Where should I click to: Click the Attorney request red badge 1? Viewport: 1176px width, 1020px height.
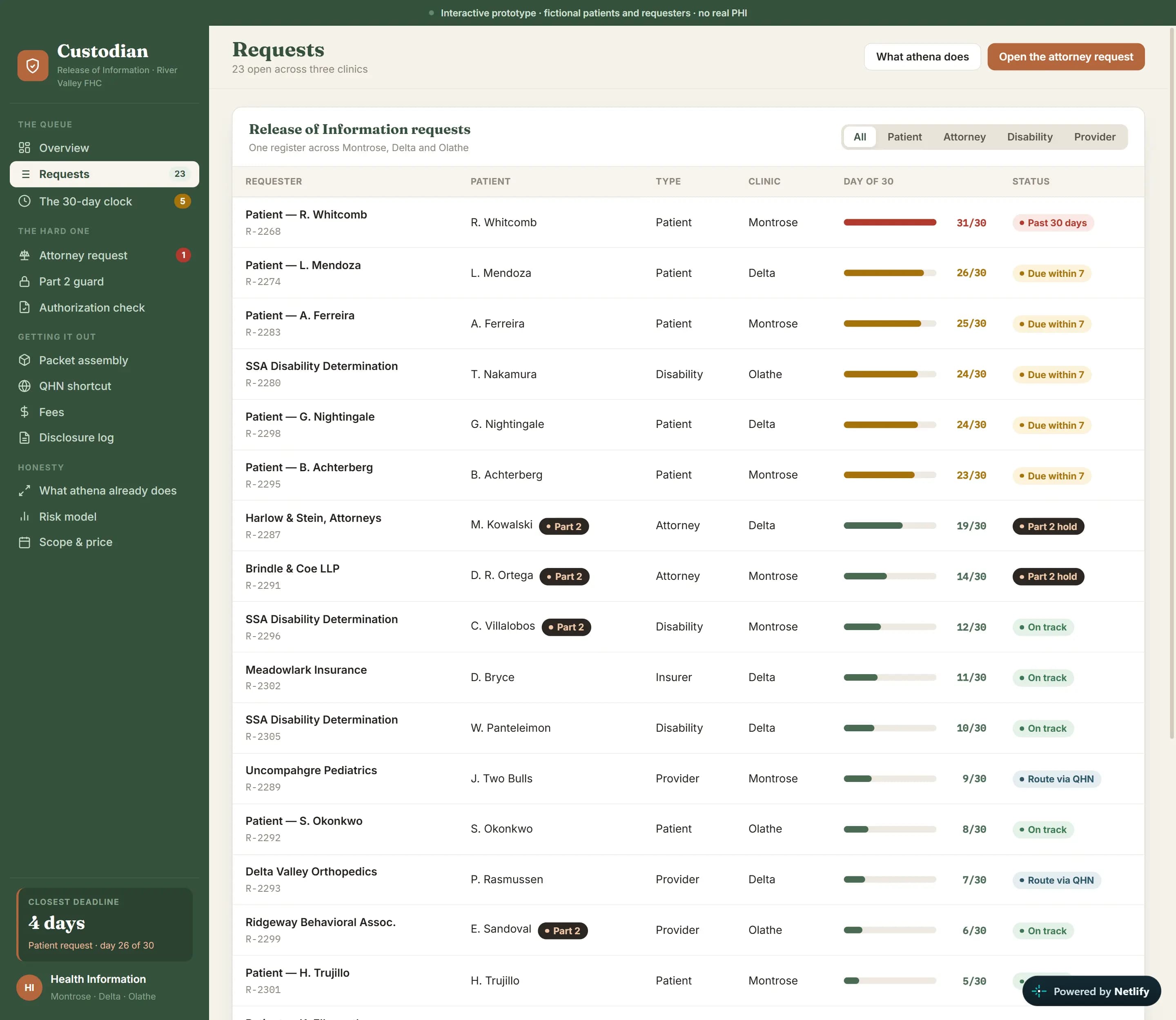183,255
